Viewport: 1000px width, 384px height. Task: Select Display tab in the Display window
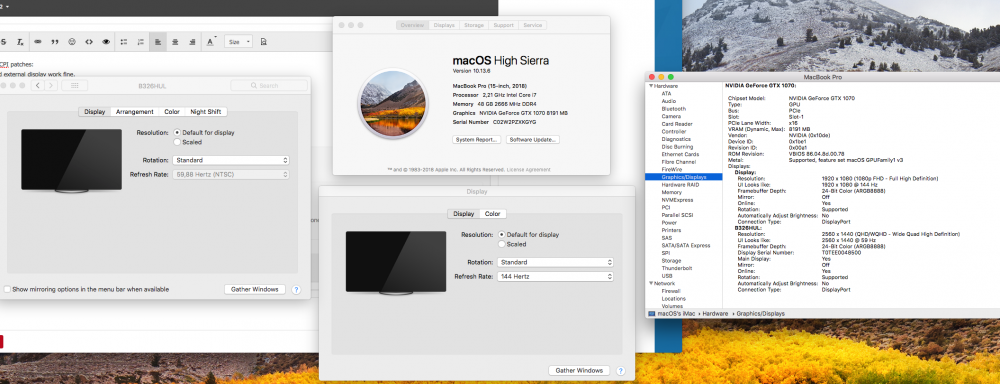[464, 214]
